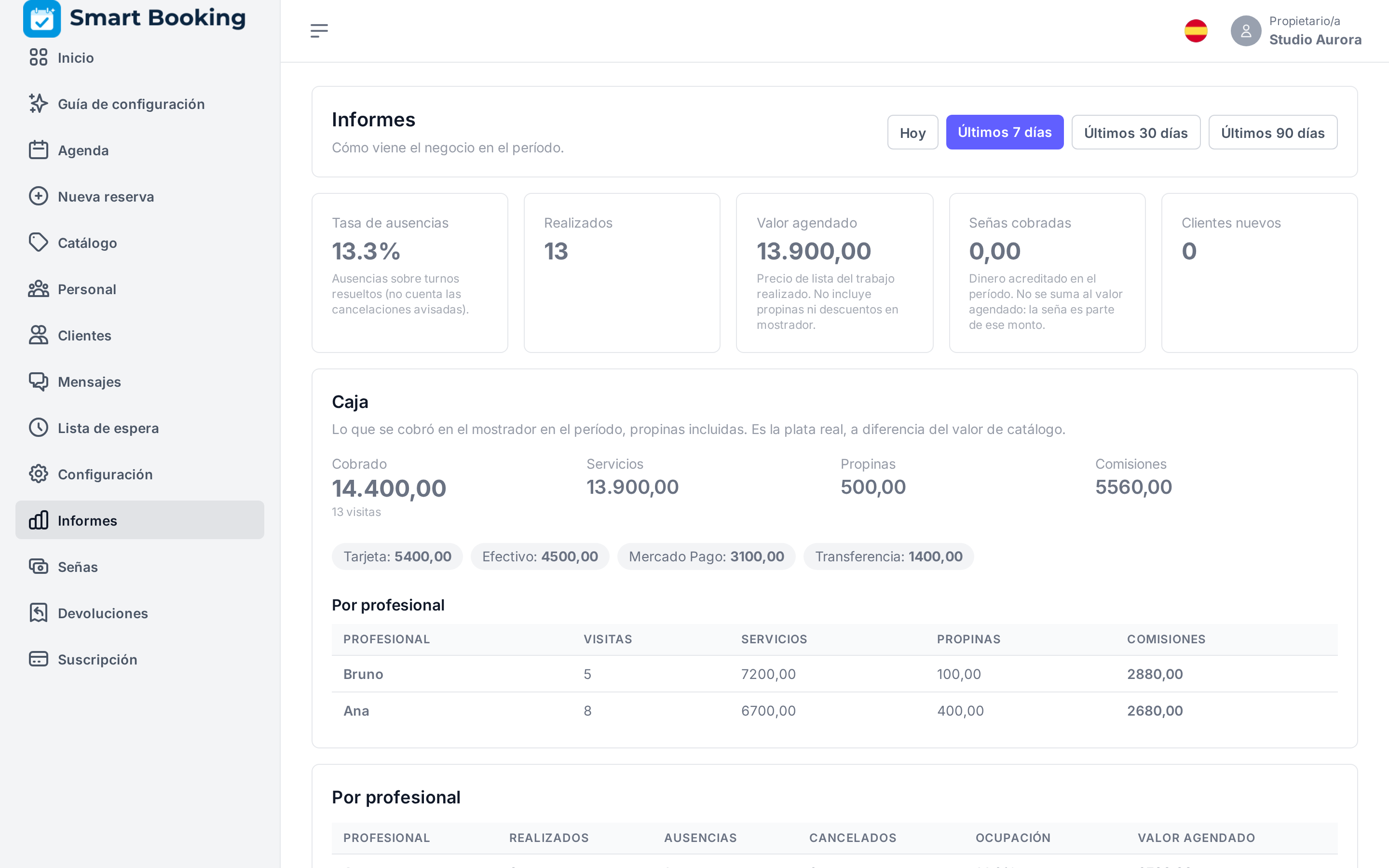Open Studio Aurora account name
This screenshot has width=1389, height=868.
pos(1315,40)
